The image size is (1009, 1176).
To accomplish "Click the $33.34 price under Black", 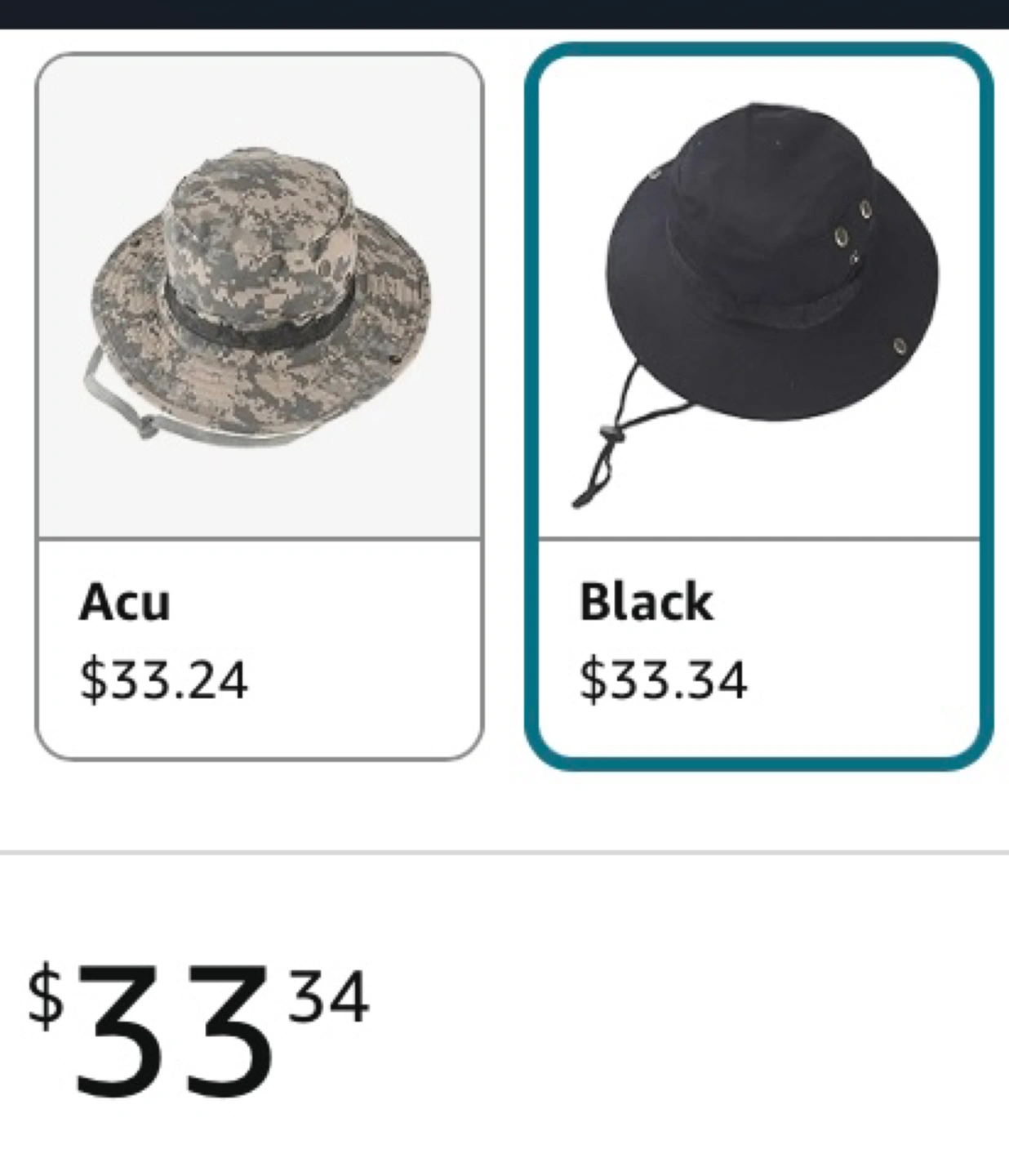I will [x=663, y=679].
